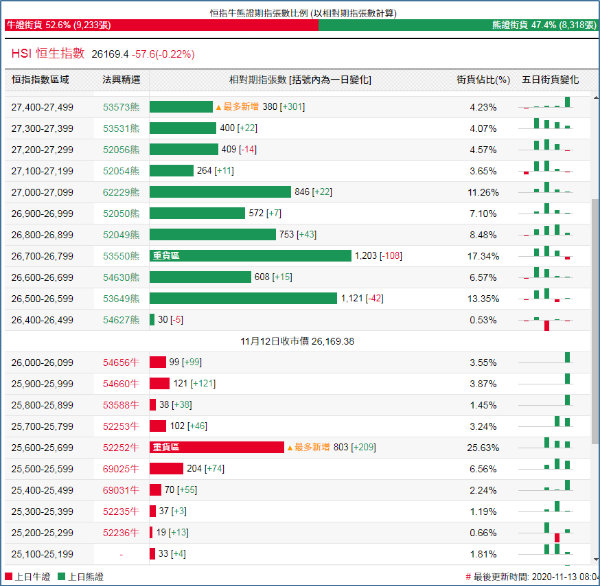Screen dimensions: 600x586
Task: Click the five-day chart for 25,600-25,699
Action: coord(546,443)
